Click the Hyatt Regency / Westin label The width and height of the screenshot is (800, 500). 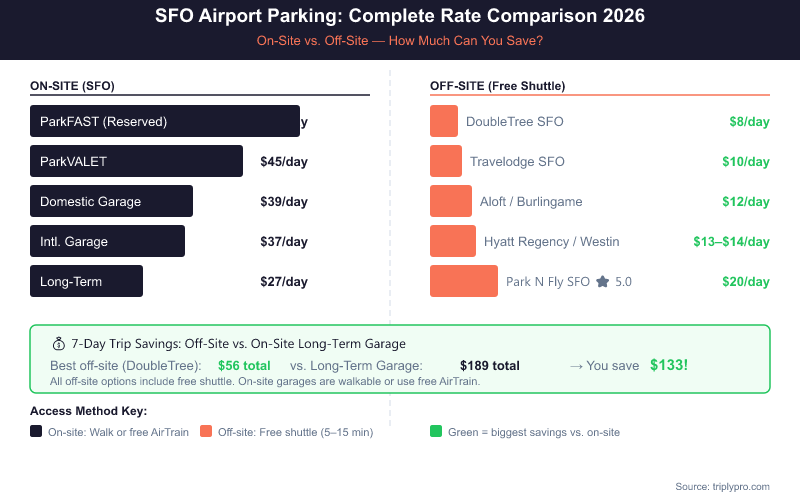click(551, 242)
